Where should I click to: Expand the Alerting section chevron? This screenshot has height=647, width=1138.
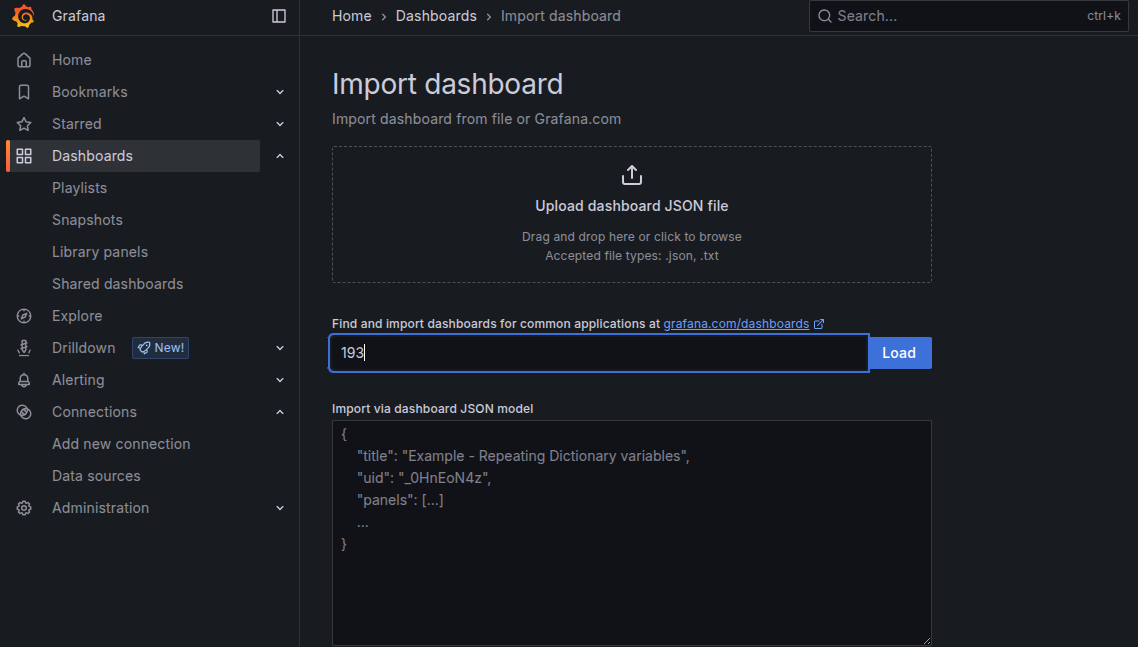pos(280,380)
